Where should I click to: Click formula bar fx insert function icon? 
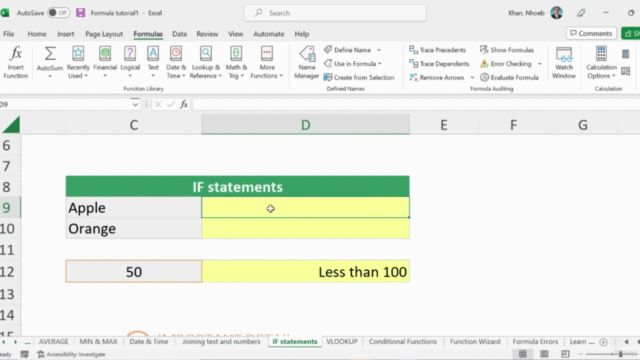tap(184, 104)
